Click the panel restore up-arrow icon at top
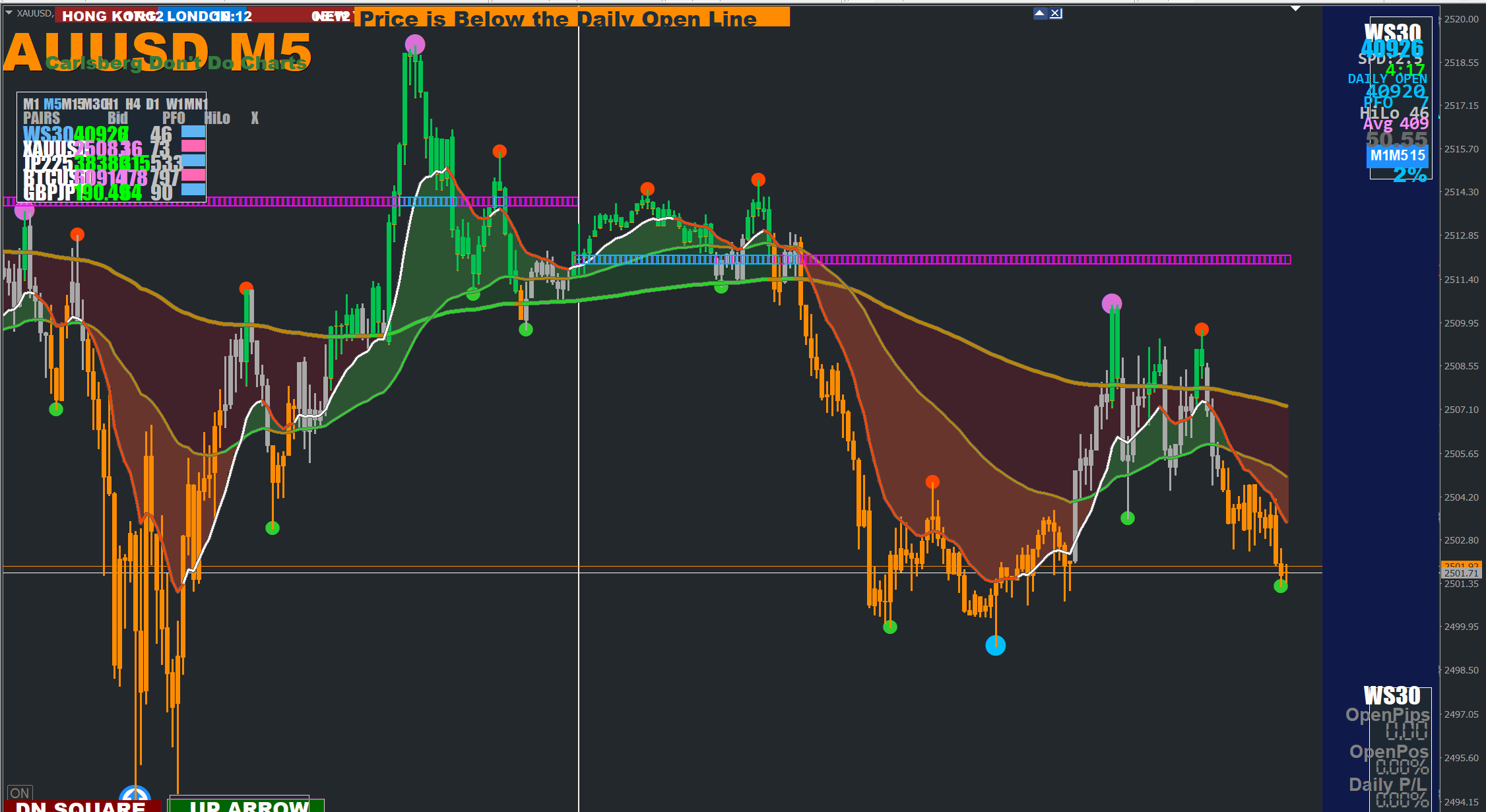1486x812 pixels. 1040,13
